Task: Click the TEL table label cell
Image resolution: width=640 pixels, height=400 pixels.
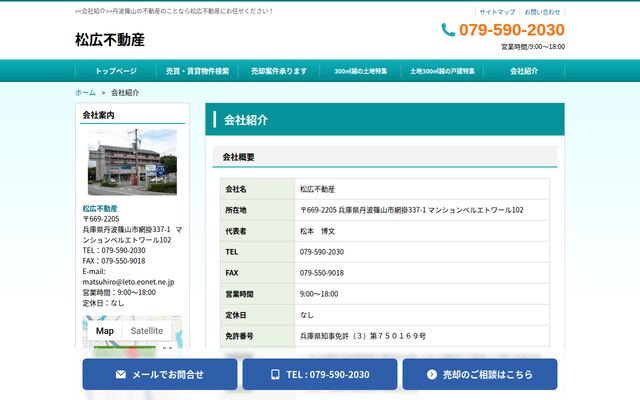Action: pos(257,252)
